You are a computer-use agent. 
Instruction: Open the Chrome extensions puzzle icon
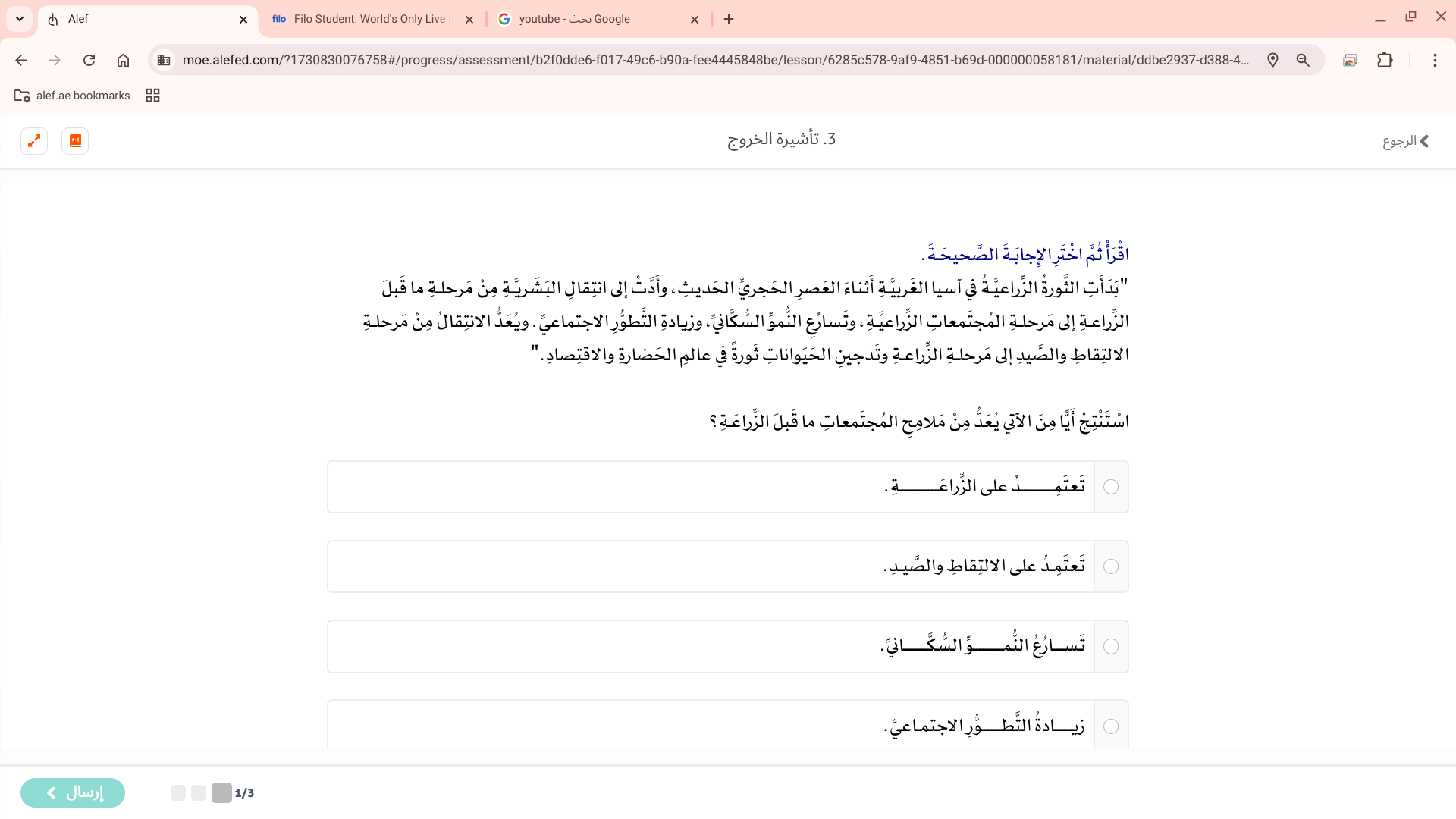coord(1385,61)
